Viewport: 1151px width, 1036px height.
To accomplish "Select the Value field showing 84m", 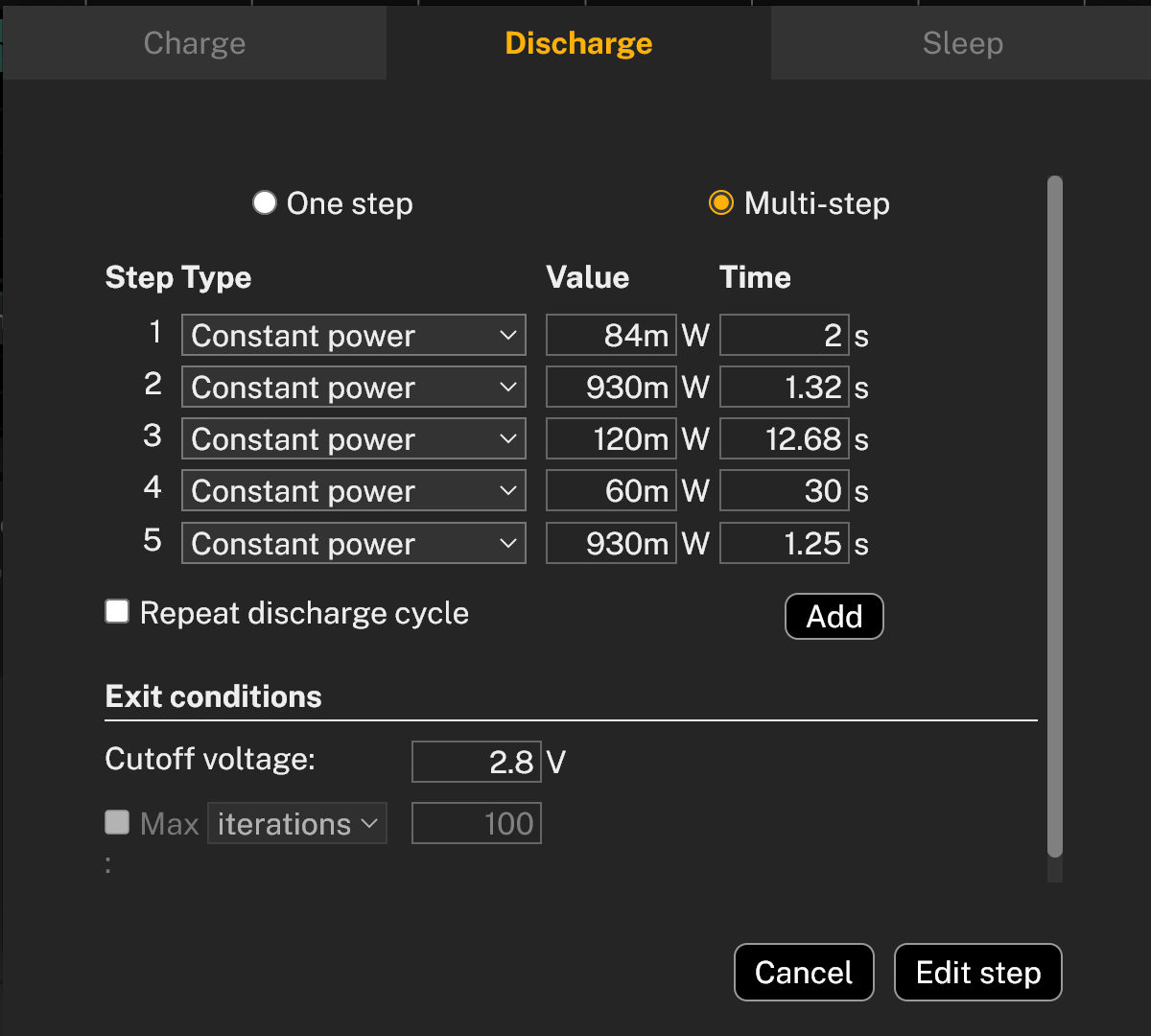I will coord(610,335).
